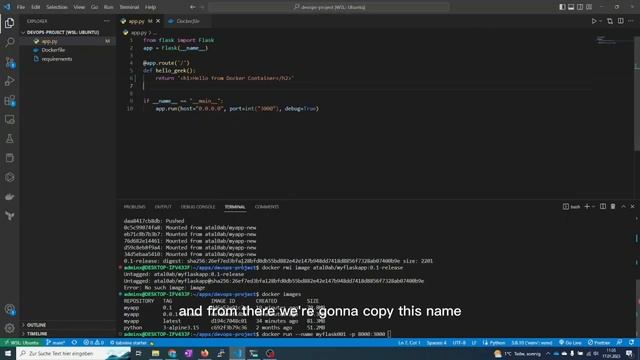Open notifications bell in status bar
Viewport: 640px width, 360px height.
pos(631,342)
